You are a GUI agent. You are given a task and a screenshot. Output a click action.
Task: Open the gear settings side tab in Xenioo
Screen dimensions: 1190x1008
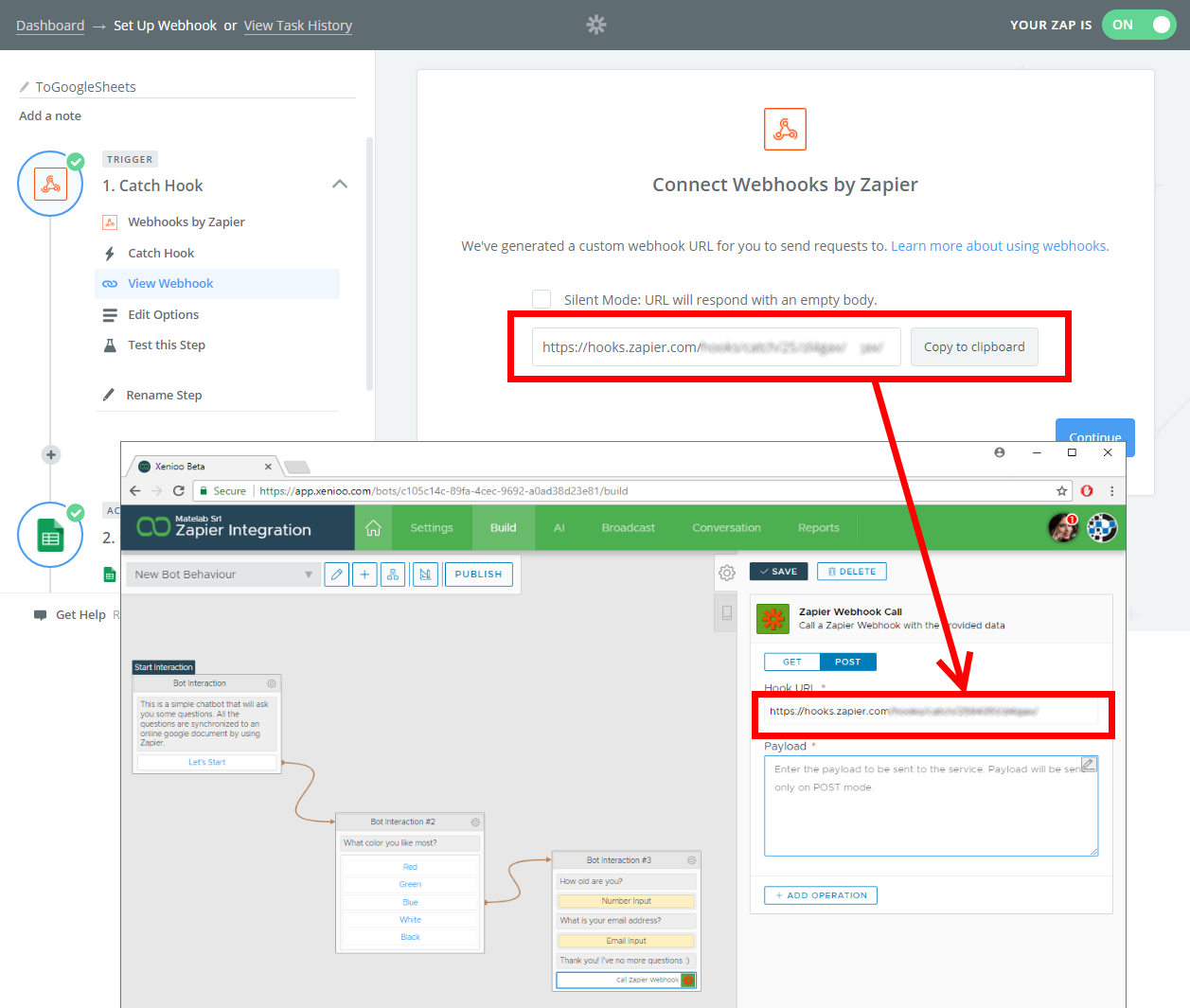point(727,573)
